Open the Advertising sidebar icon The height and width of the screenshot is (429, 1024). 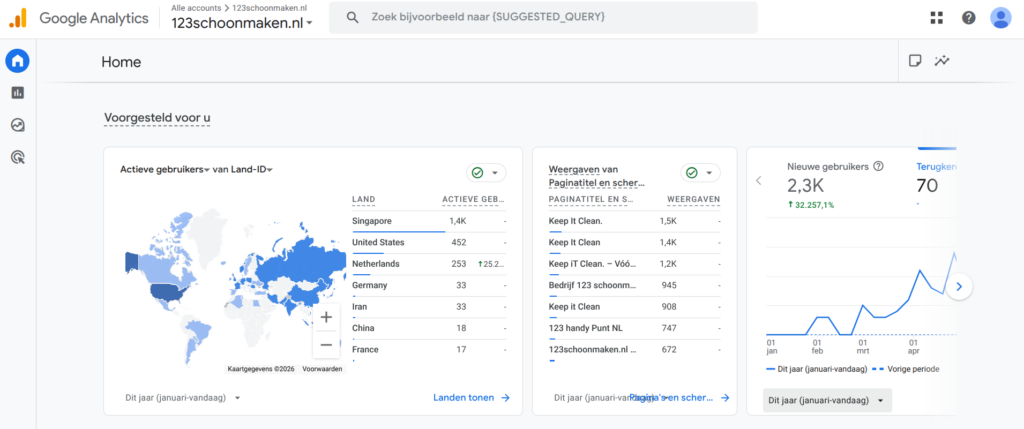click(x=18, y=157)
